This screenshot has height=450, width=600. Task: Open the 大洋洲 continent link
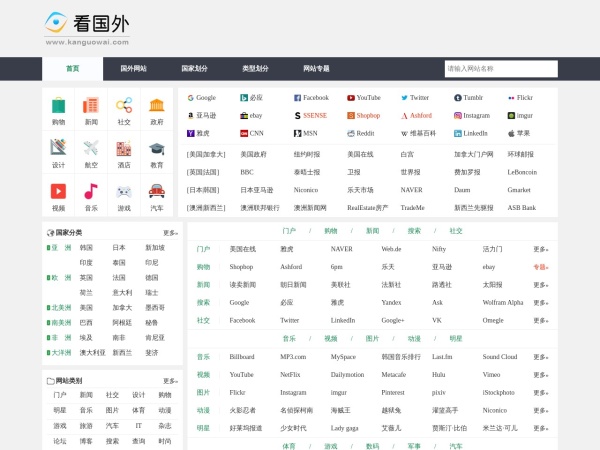[x=61, y=352]
